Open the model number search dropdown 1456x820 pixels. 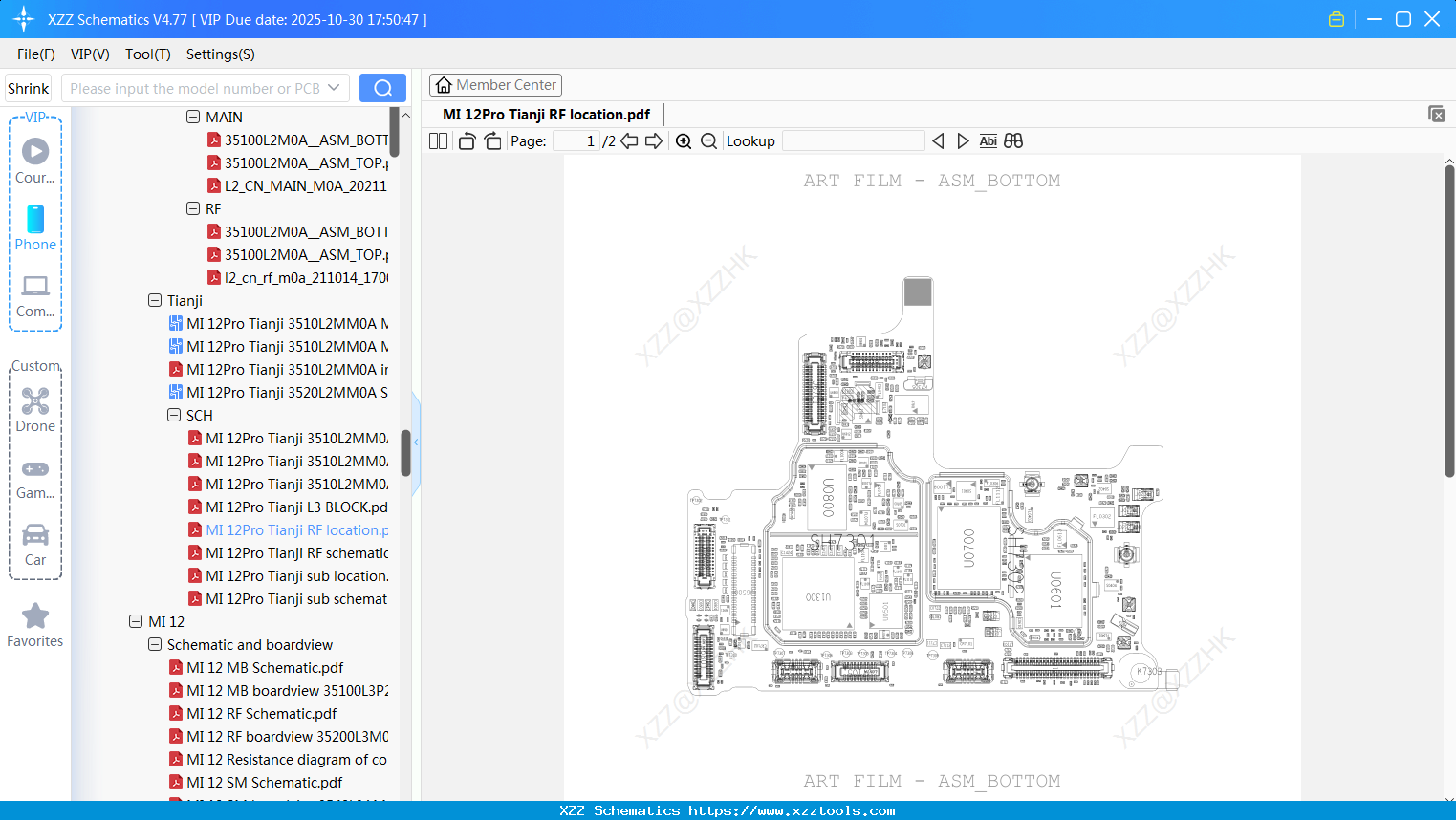[x=334, y=87]
